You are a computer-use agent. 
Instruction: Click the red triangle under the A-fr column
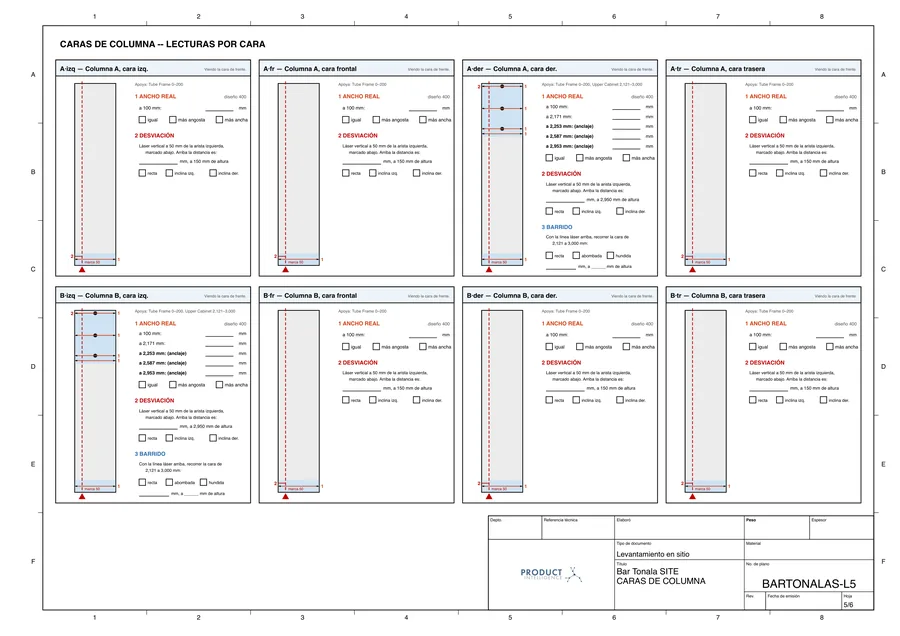coord(285,269)
